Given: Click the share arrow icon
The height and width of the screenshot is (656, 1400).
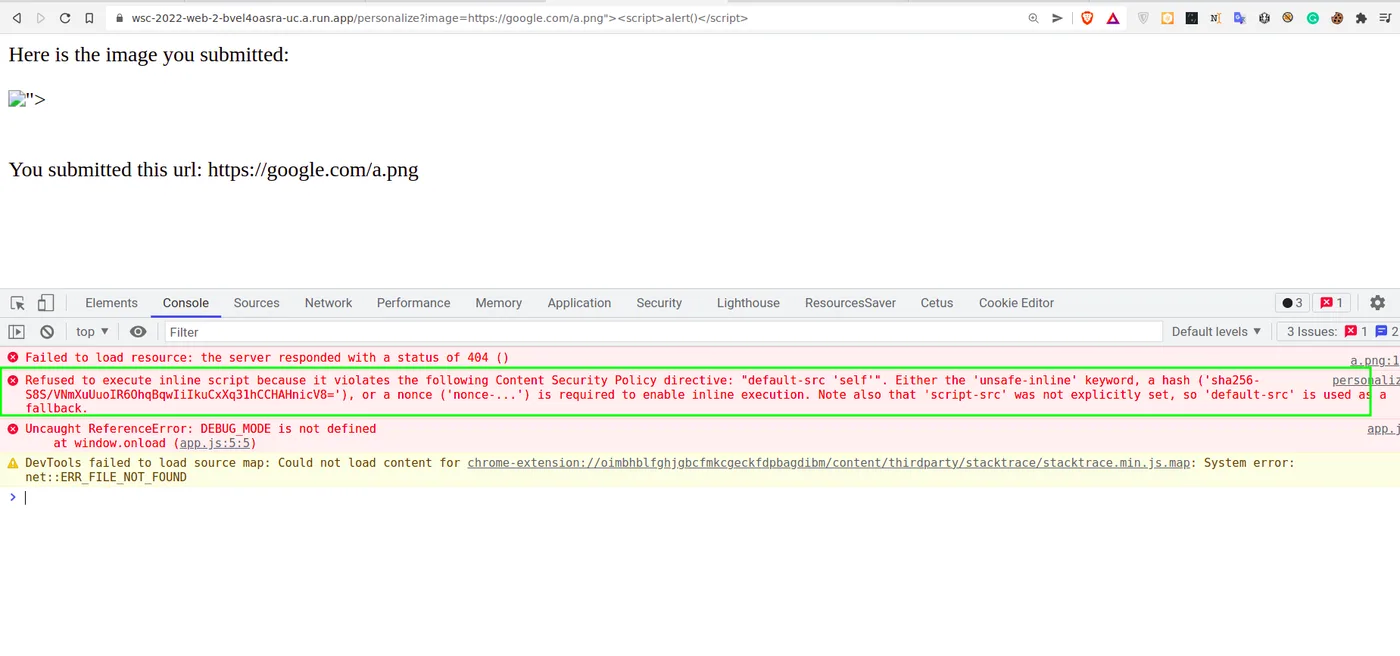Looking at the screenshot, I should [x=1057, y=18].
